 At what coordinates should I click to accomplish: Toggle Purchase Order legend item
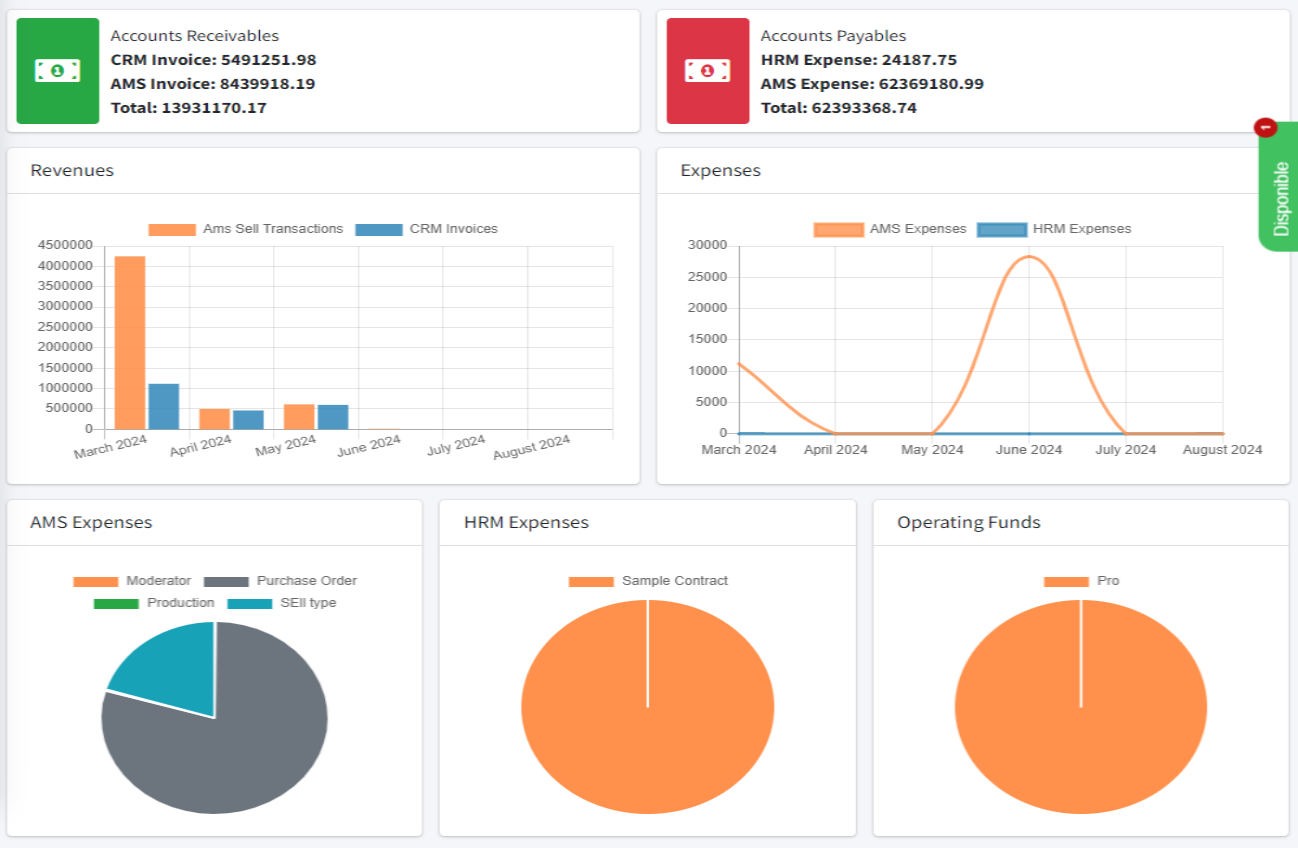coord(280,581)
